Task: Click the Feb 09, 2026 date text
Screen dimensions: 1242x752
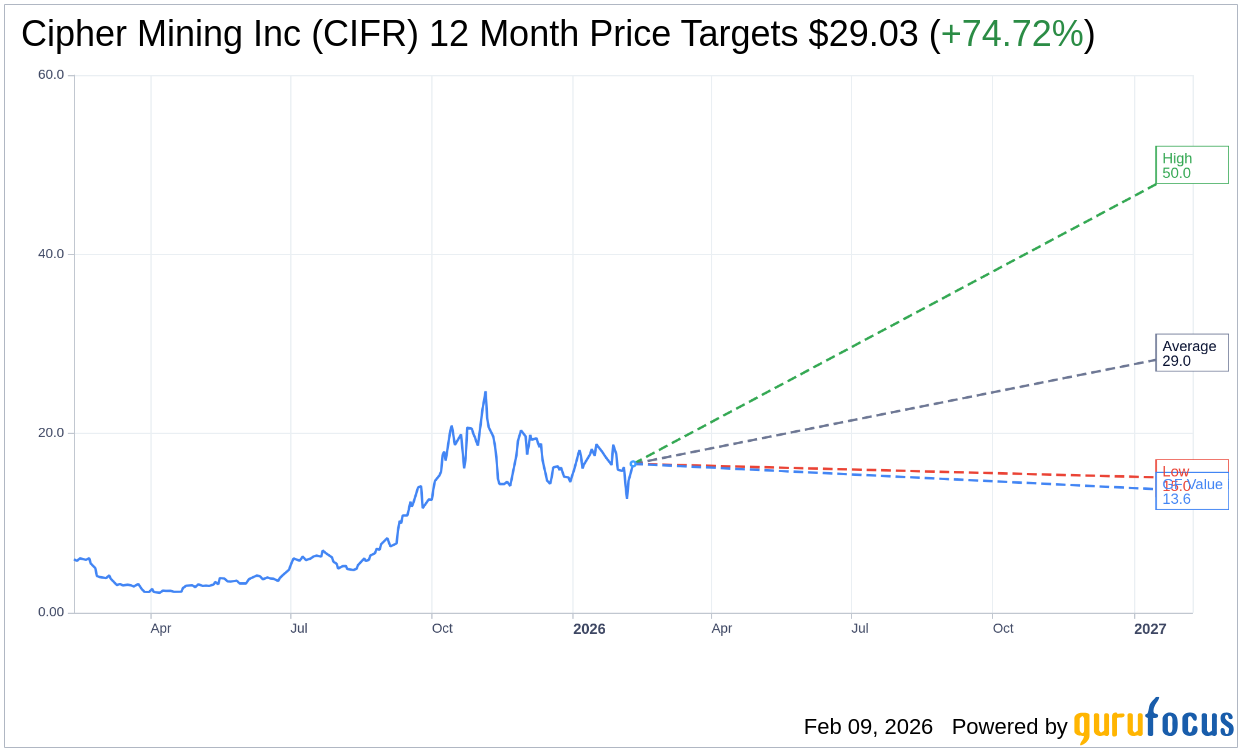Action: tap(868, 727)
